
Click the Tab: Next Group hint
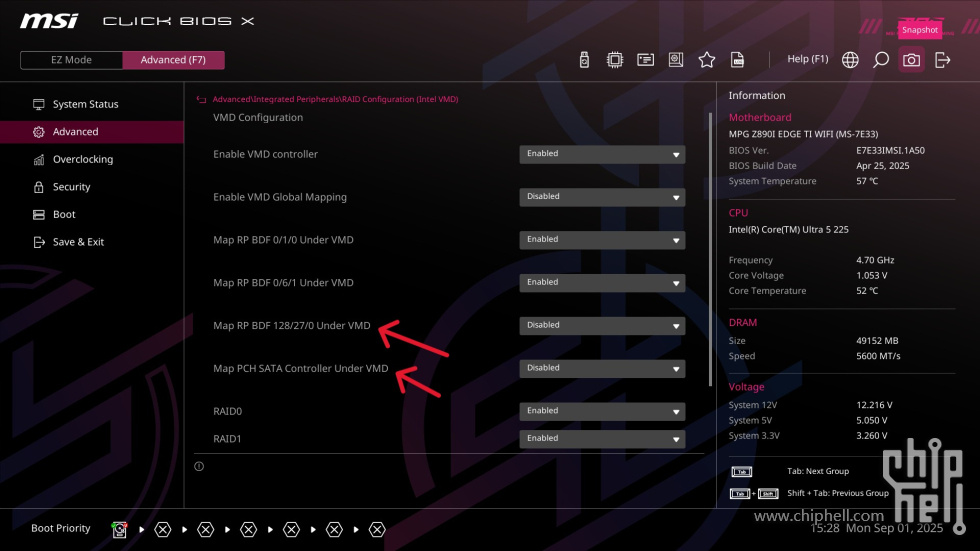pyautogui.click(x=818, y=472)
